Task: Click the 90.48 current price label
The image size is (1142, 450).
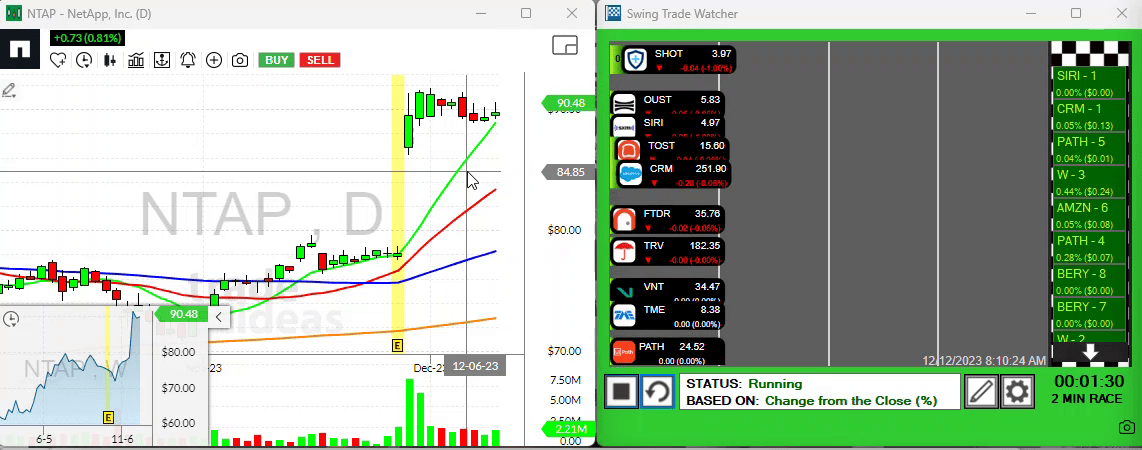Action: pos(567,103)
